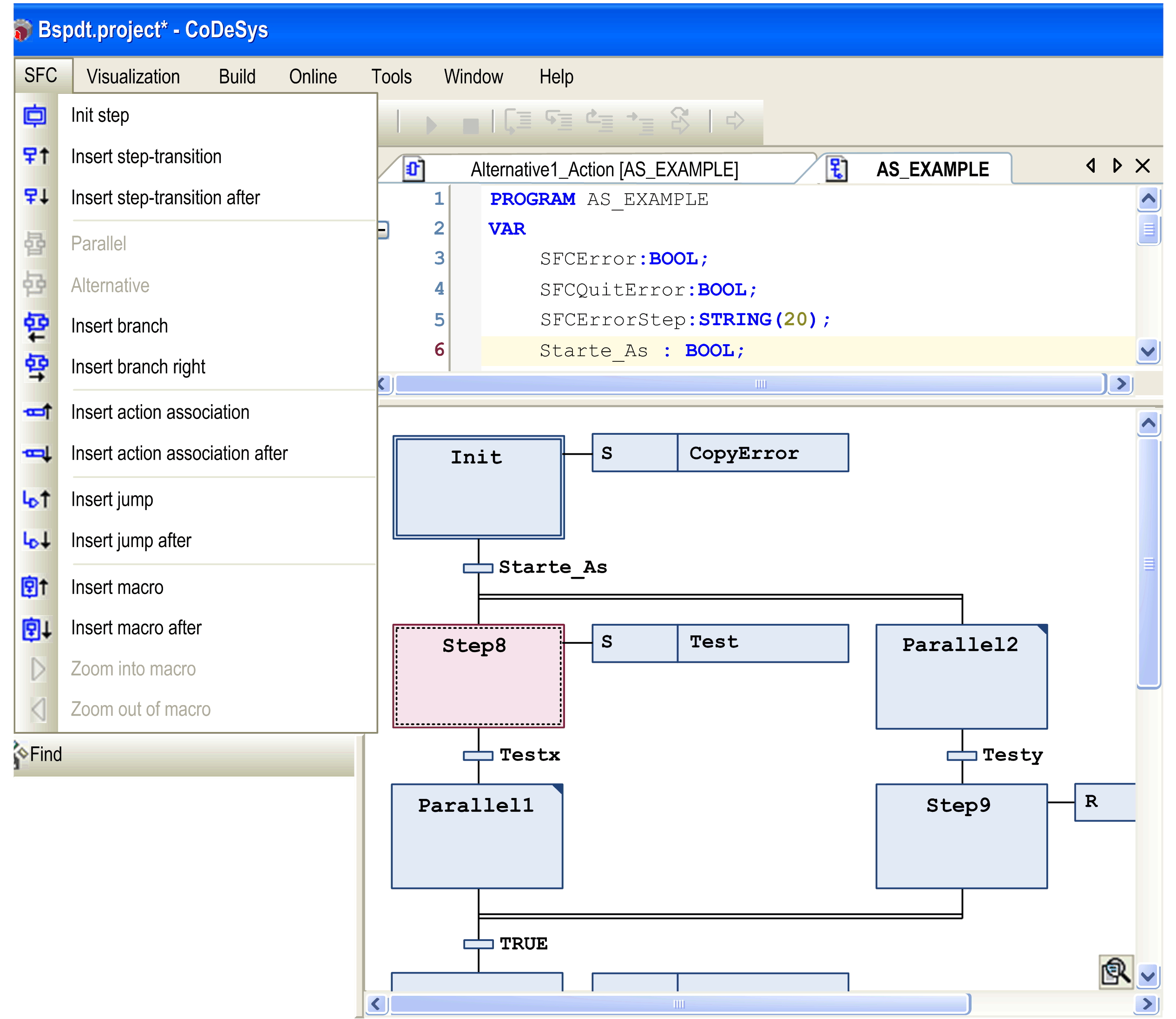Choose Insert step-transition after entry
1176x1019 pixels.
(165, 198)
